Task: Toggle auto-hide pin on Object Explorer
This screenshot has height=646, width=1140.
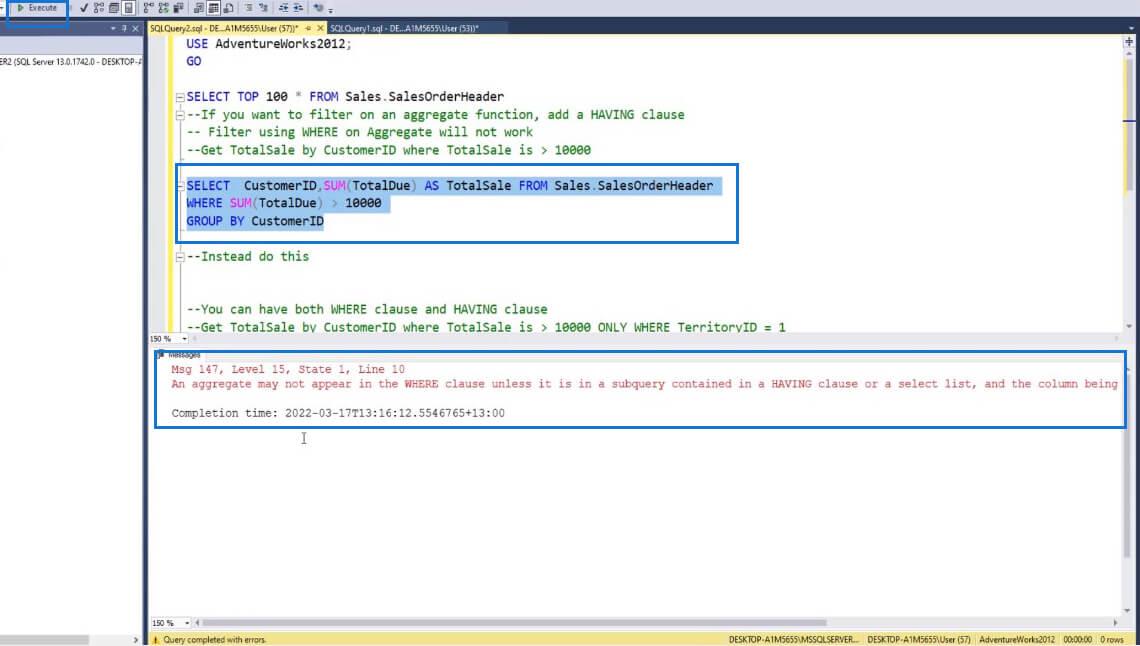Action: pos(124,28)
